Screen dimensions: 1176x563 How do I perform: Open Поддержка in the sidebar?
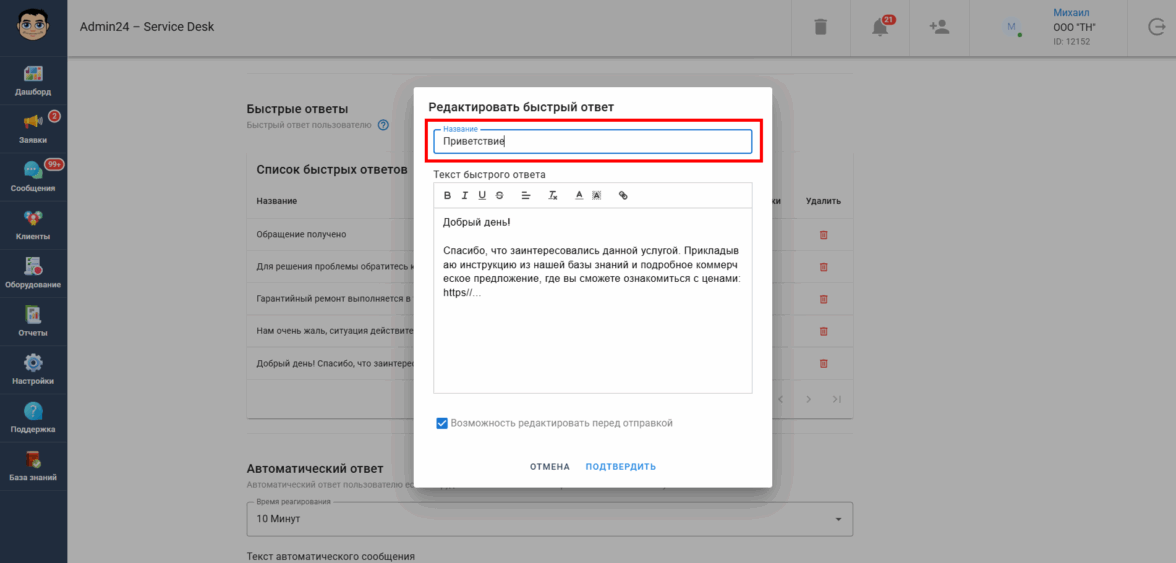pos(33,418)
